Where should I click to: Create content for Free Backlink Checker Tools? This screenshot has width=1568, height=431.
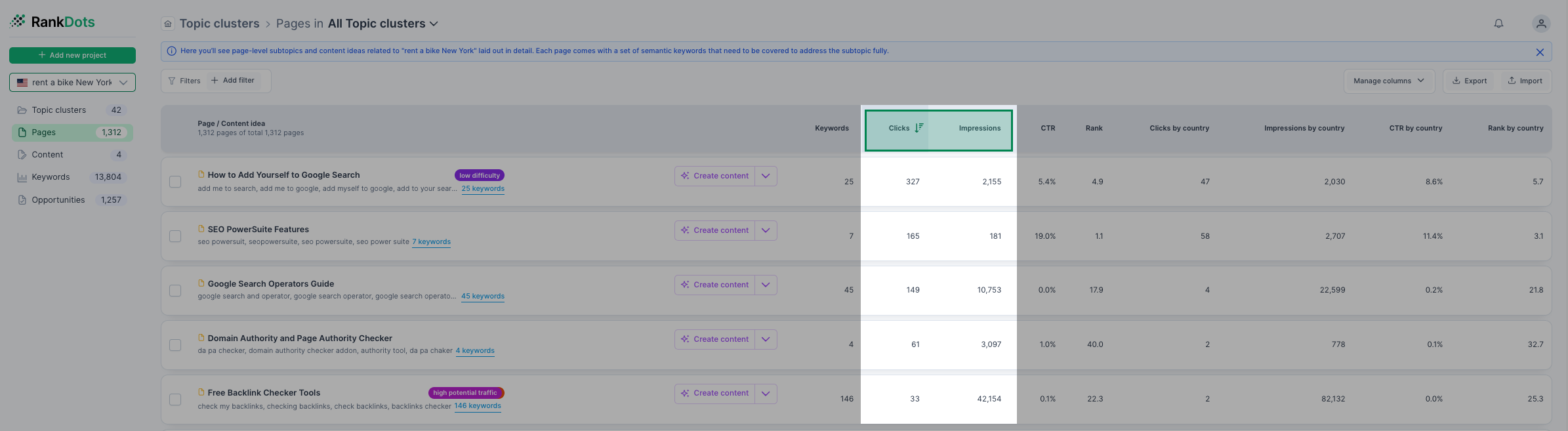click(714, 394)
